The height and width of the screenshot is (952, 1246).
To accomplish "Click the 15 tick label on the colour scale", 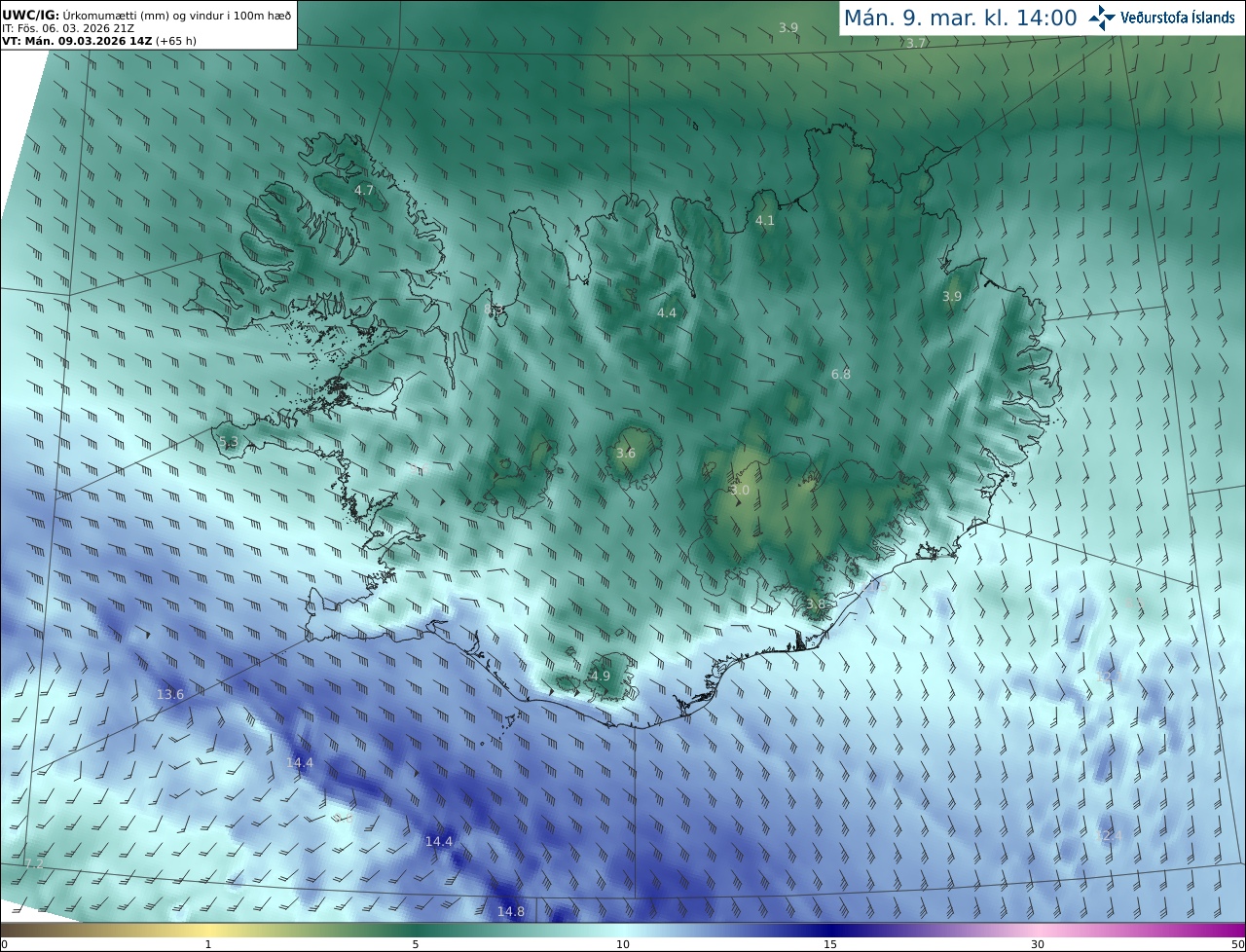I will point(830,944).
